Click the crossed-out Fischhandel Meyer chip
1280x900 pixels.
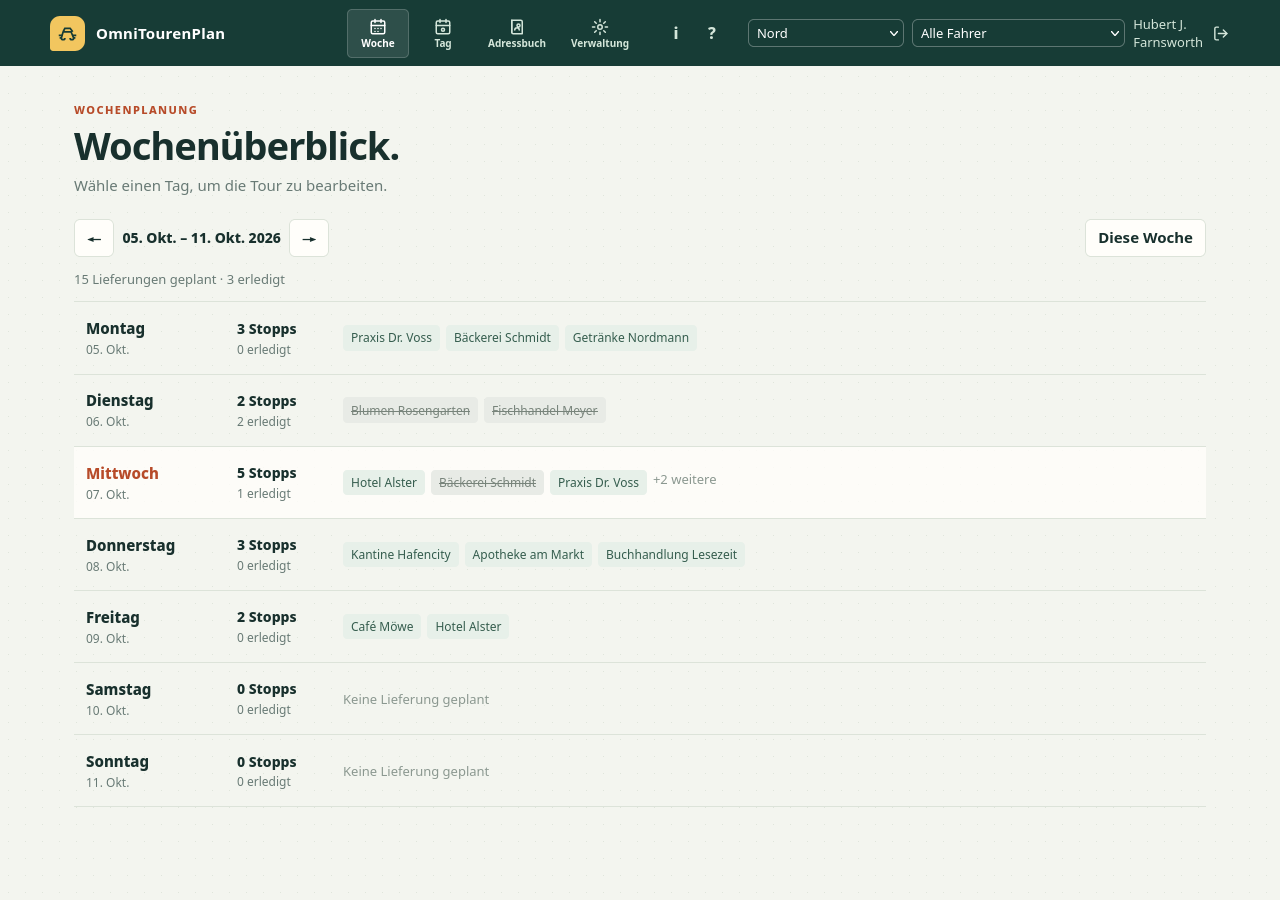545,410
